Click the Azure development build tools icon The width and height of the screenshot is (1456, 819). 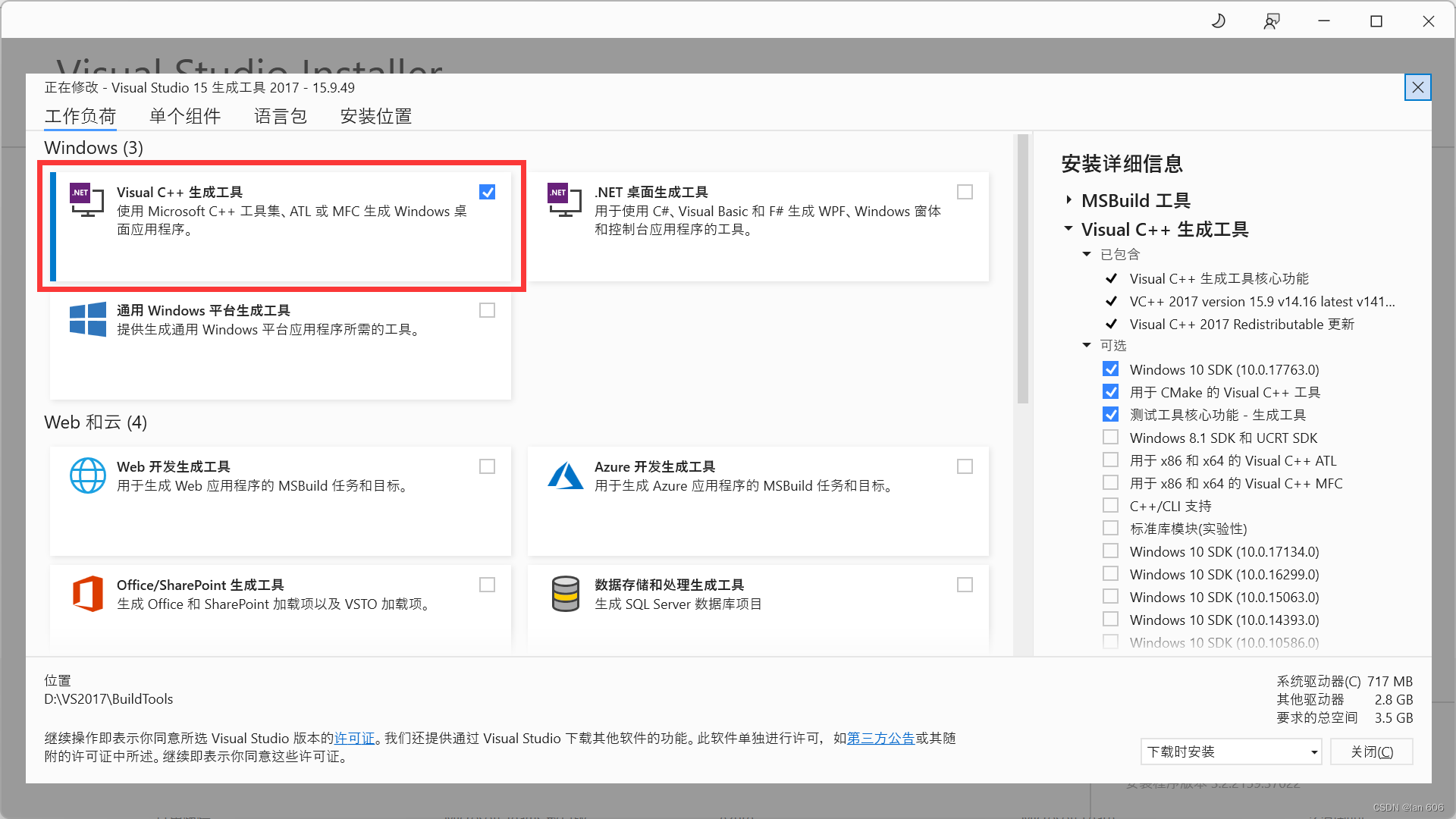tap(565, 475)
